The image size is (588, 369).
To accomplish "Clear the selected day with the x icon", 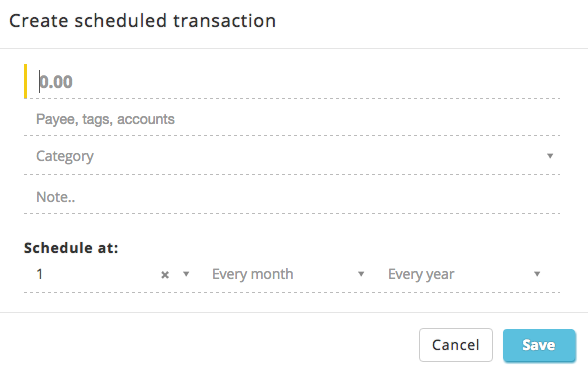I will (x=165, y=275).
